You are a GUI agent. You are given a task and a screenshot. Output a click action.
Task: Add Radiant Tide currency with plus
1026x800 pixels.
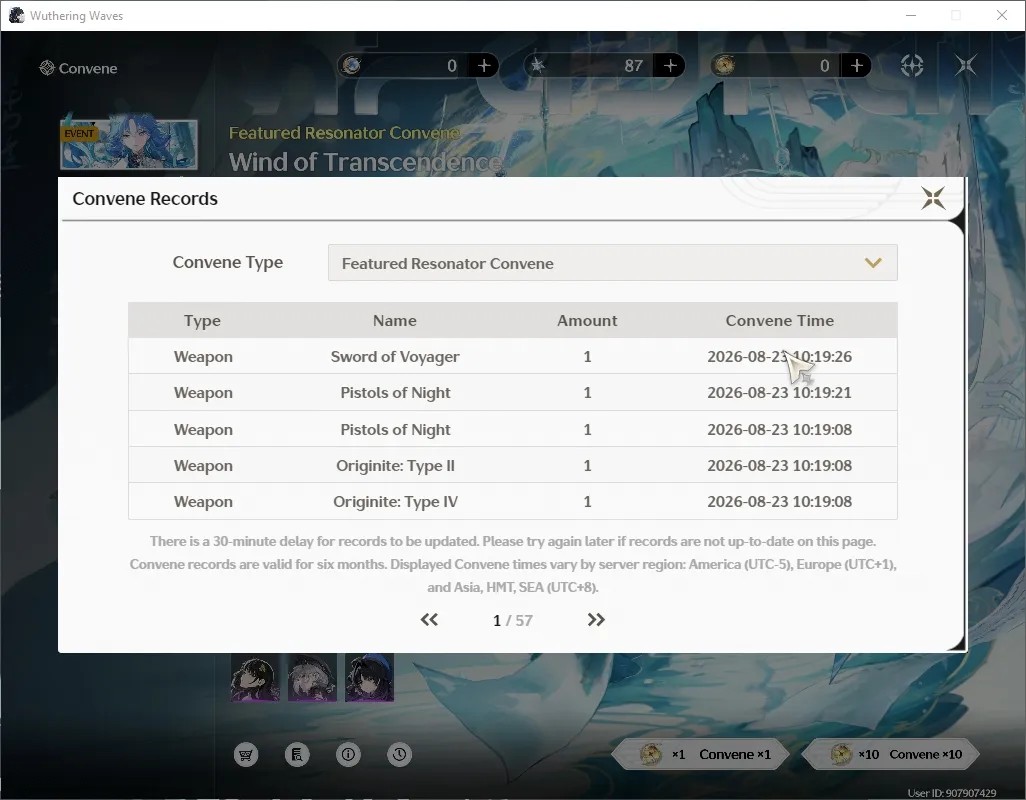click(857, 65)
